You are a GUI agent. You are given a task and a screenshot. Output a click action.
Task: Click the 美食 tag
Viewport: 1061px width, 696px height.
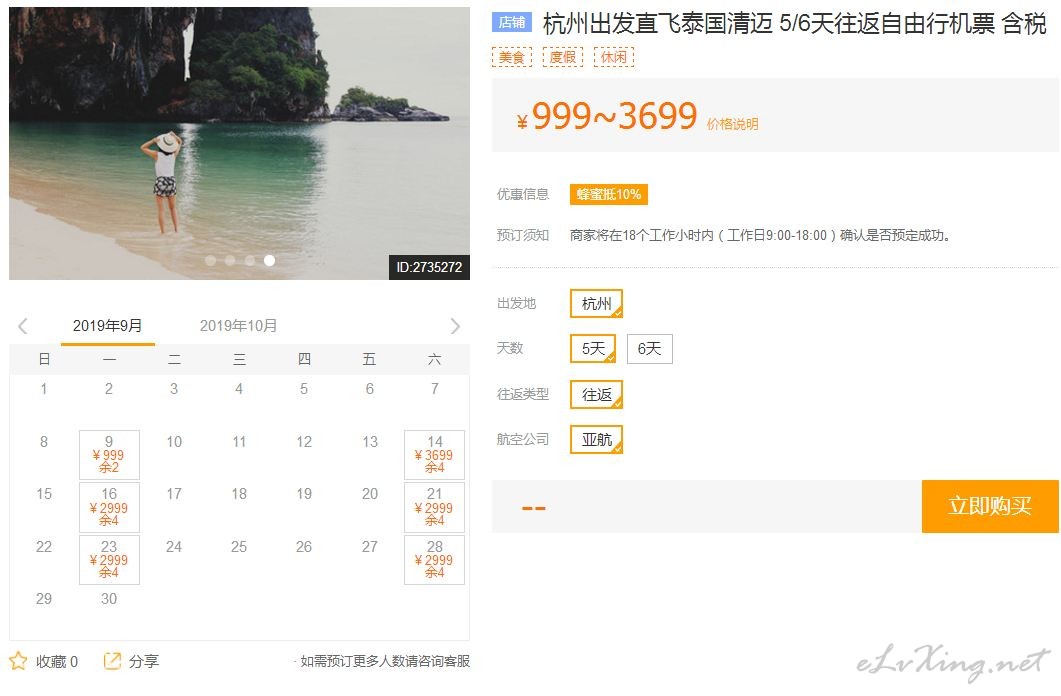pos(512,57)
